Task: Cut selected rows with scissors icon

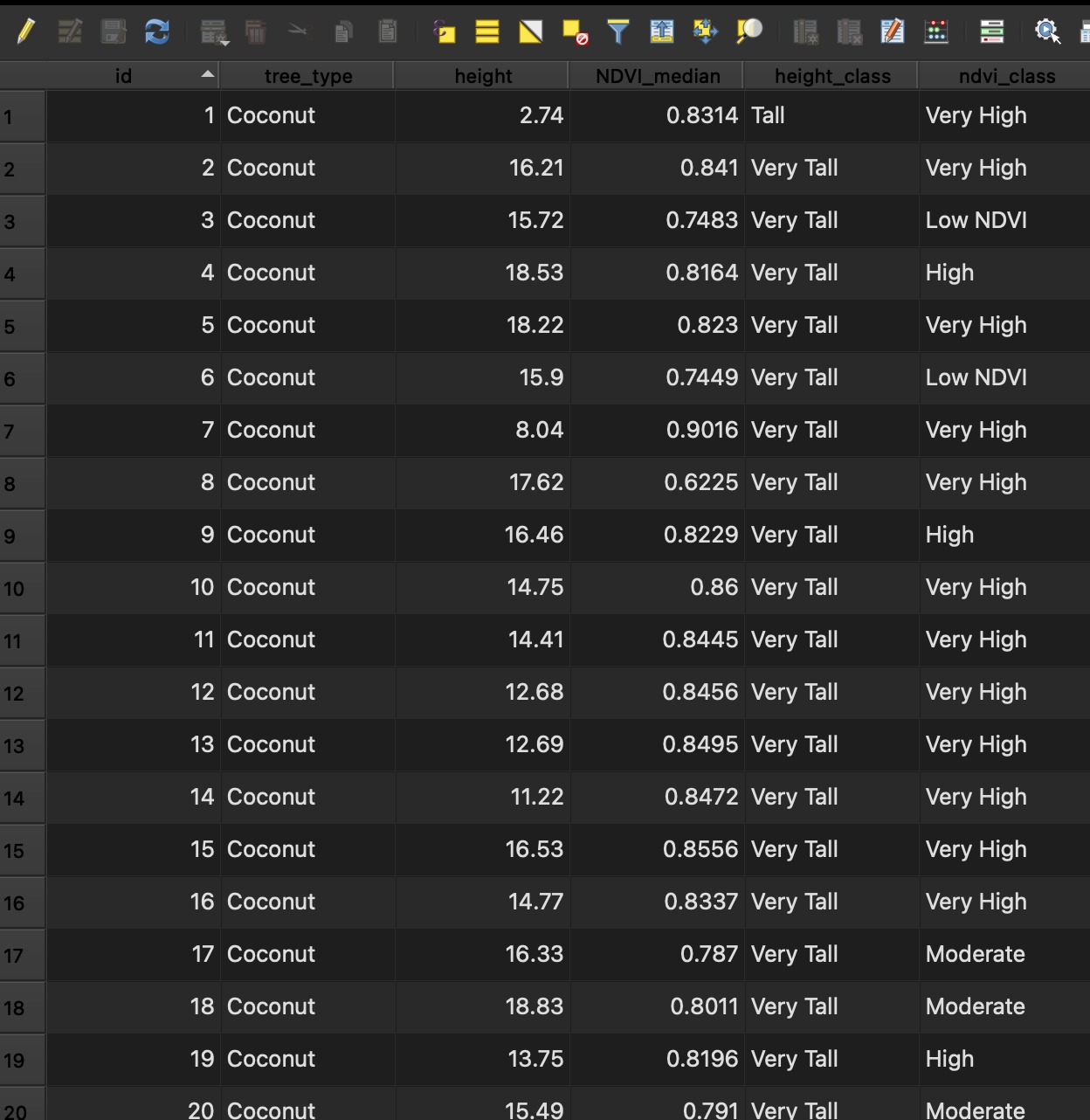Action: tap(298, 31)
